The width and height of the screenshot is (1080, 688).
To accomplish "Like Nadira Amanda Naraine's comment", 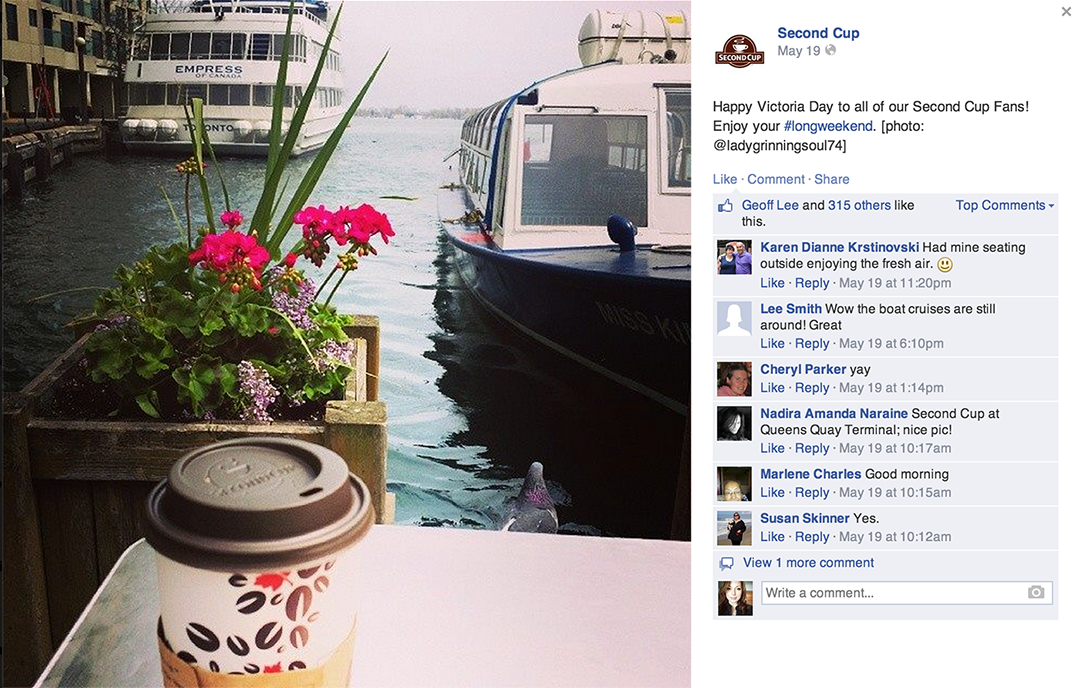I will 772,448.
